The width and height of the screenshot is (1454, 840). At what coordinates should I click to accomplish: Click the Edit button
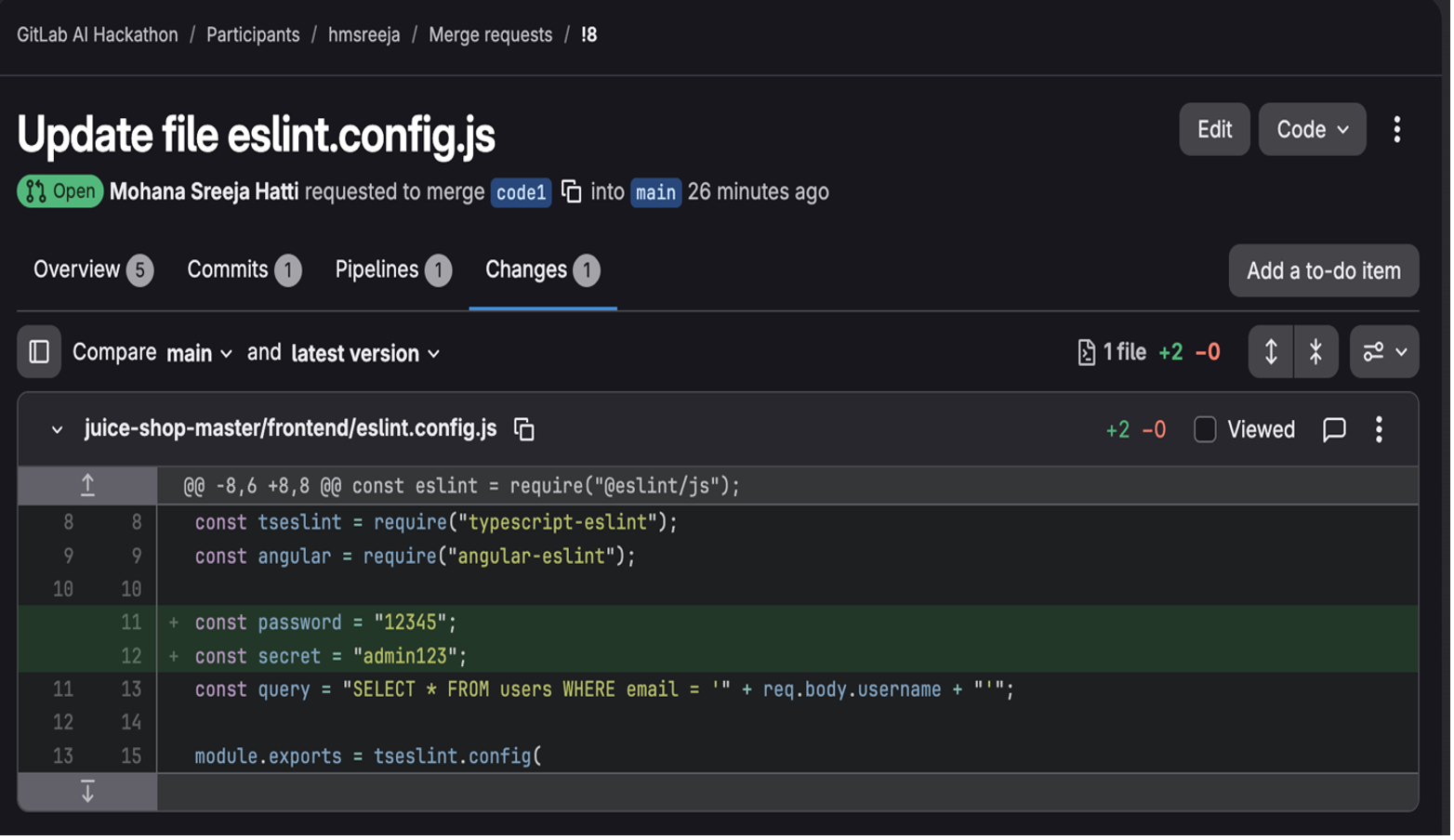click(1214, 129)
